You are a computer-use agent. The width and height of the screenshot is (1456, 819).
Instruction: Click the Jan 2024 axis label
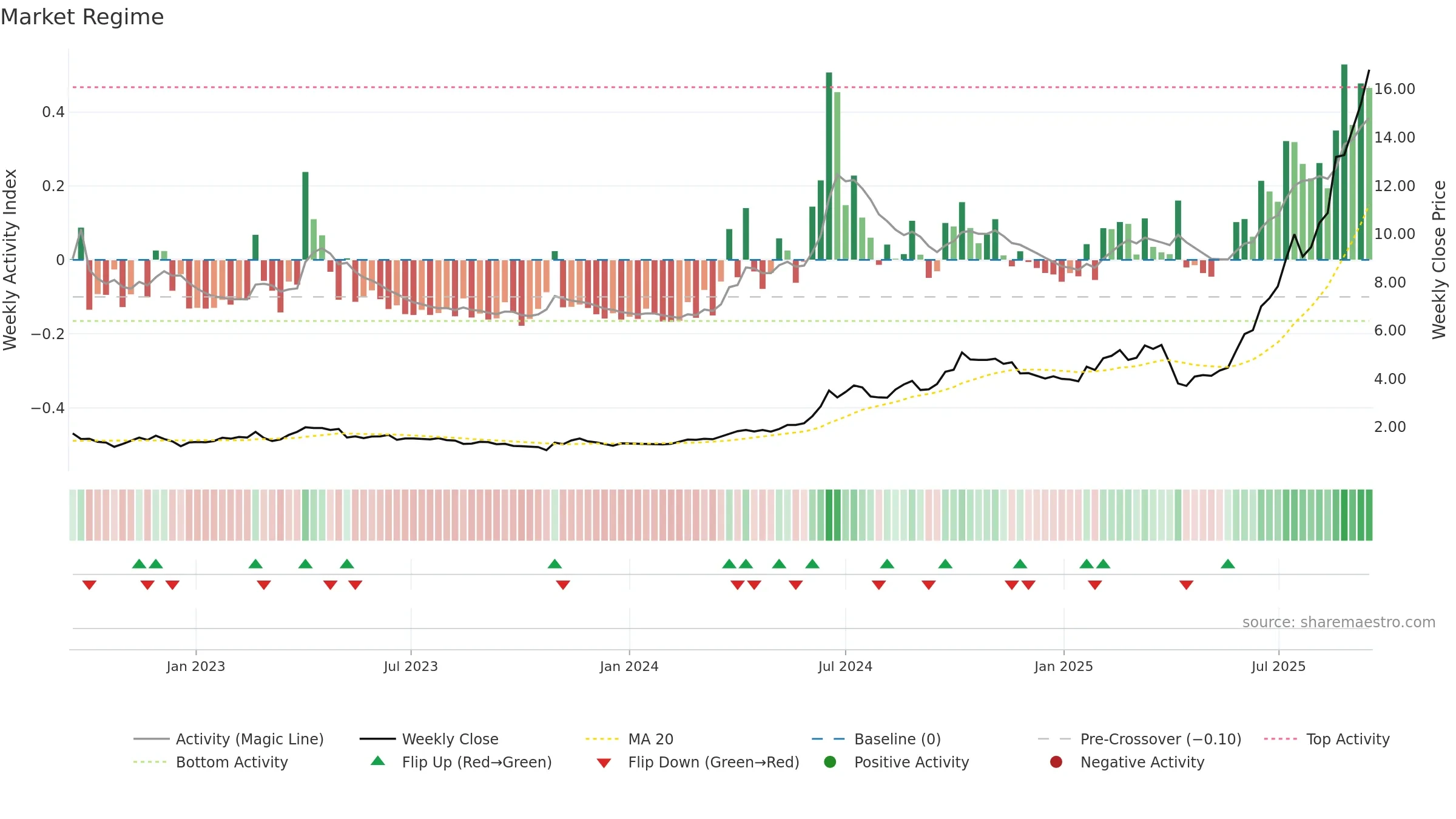629,666
